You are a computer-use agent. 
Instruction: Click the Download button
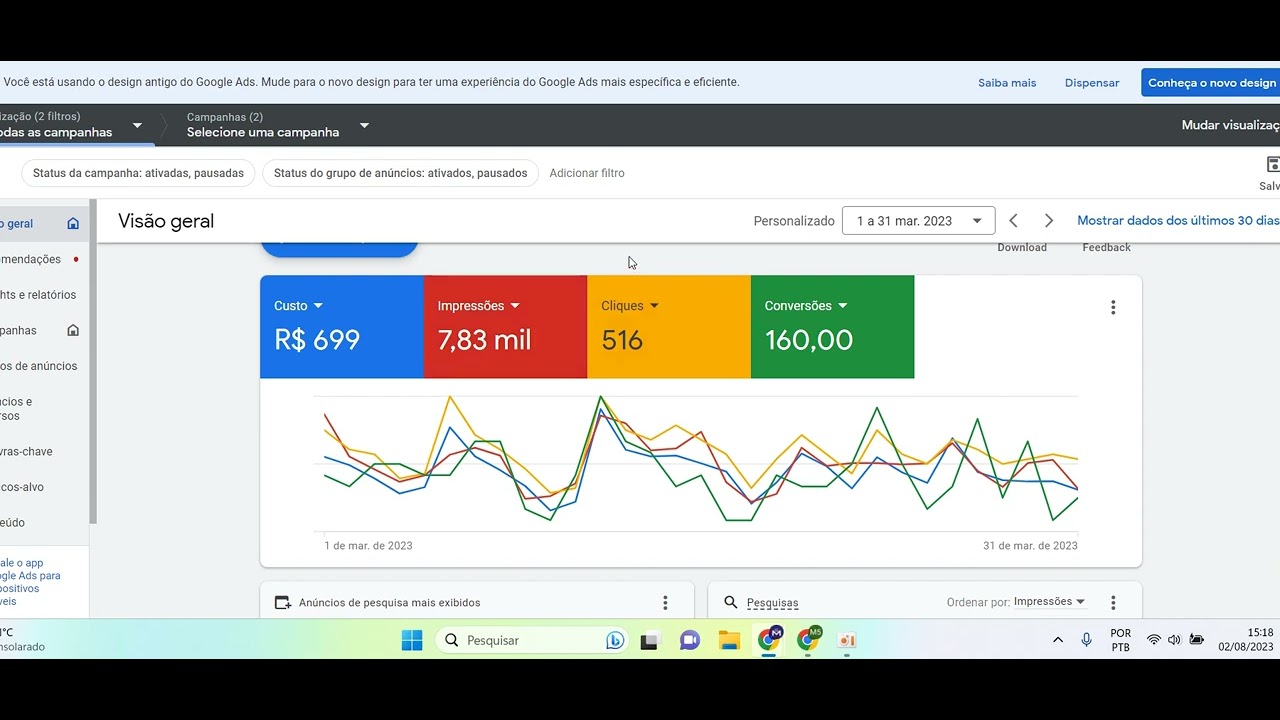1022,247
